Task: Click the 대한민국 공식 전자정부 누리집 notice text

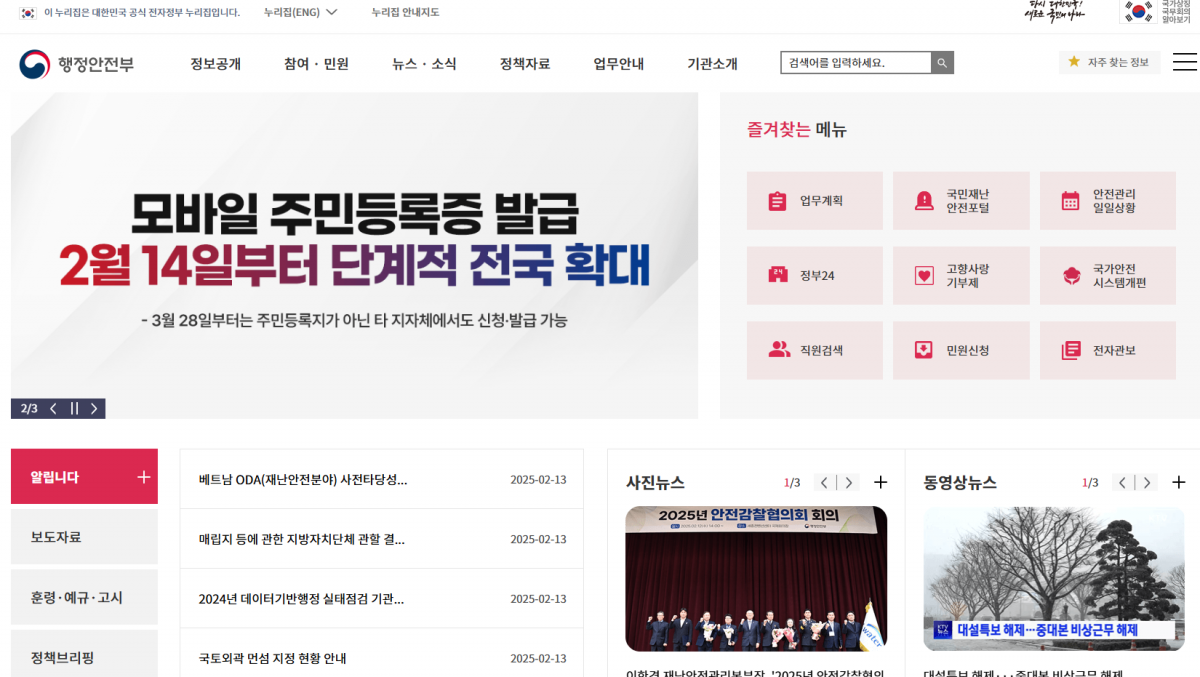Action: pyautogui.click(x=142, y=12)
